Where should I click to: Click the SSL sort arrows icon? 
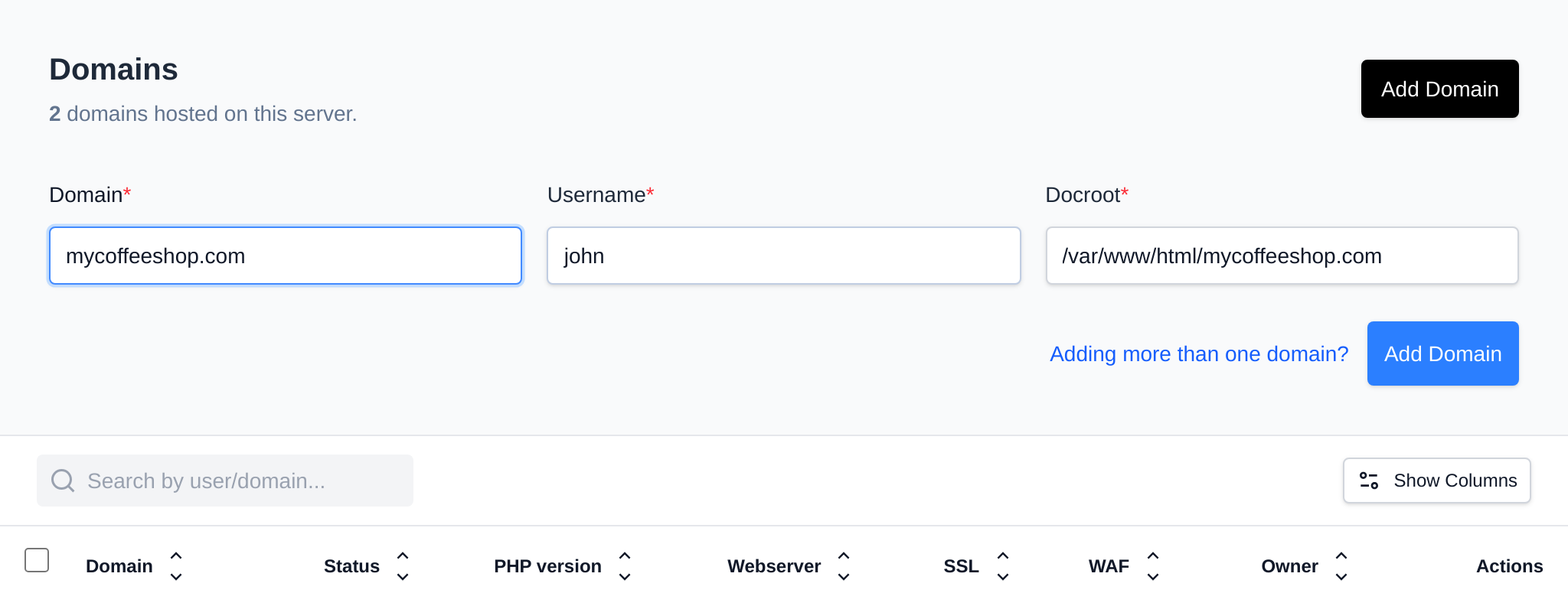(x=1003, y=566)
